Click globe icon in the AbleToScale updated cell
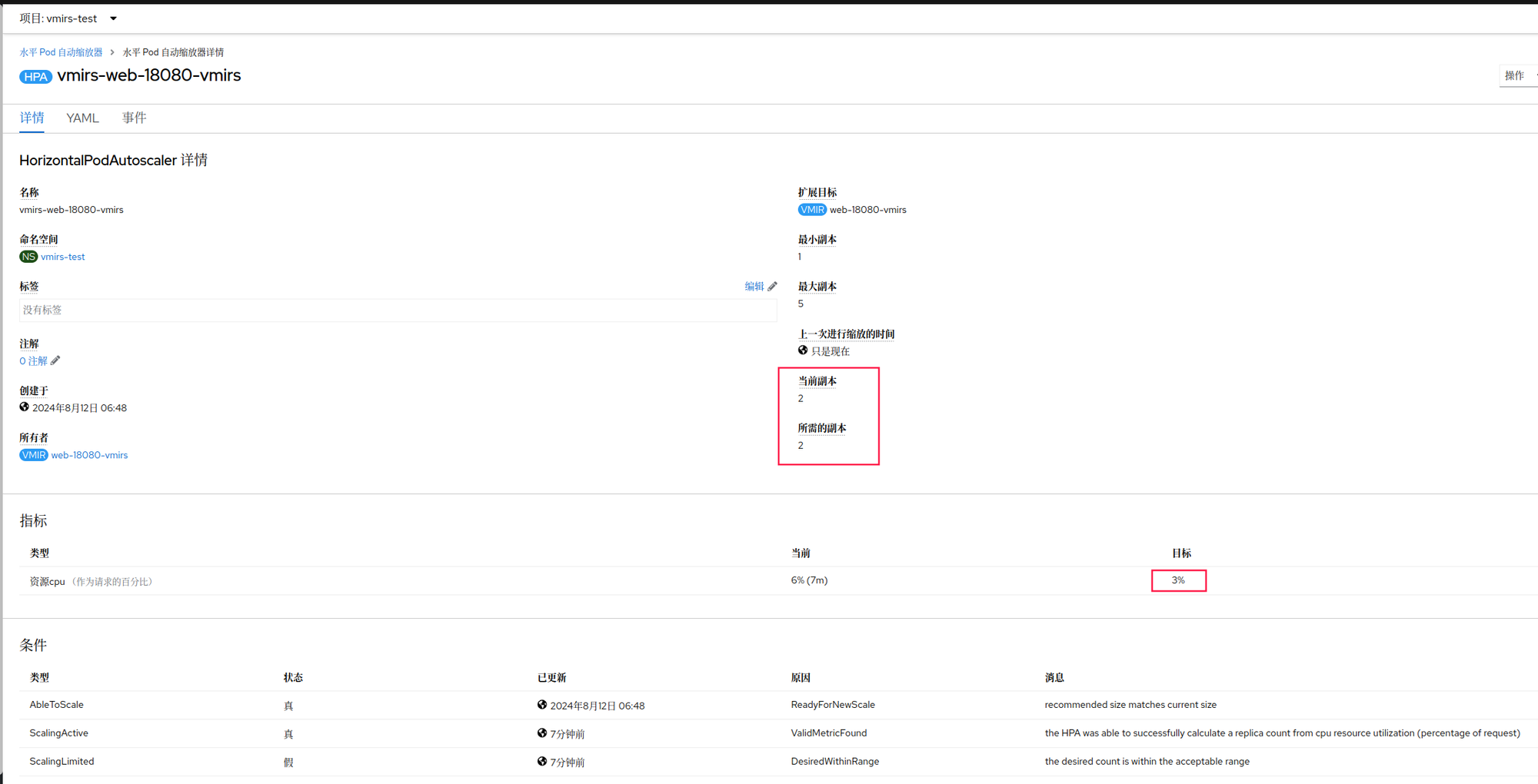Viewport: 1538px width, 784px height. [x=542, y=705]
